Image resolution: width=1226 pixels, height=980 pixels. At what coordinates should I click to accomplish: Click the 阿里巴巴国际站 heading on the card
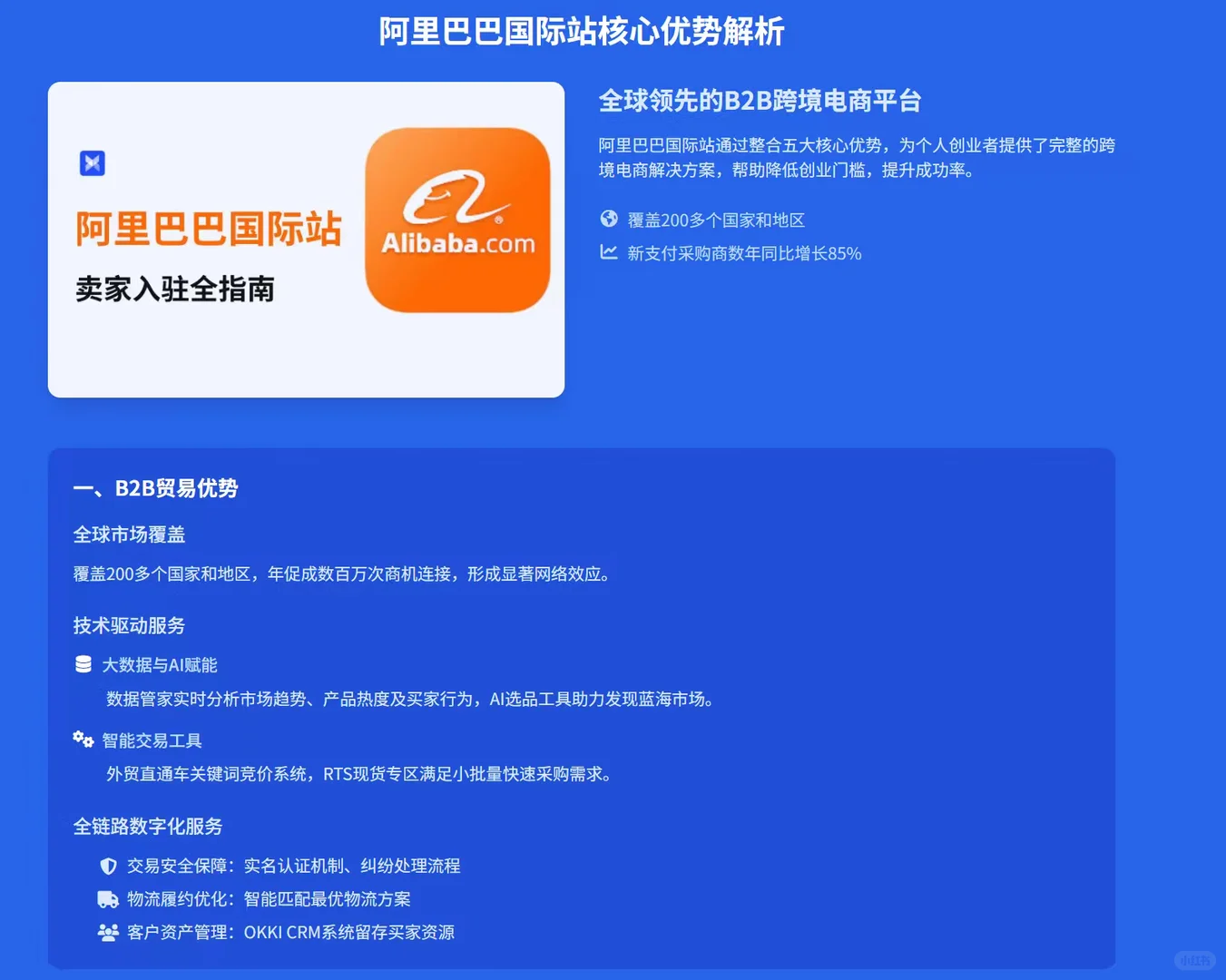click(208, 230)
